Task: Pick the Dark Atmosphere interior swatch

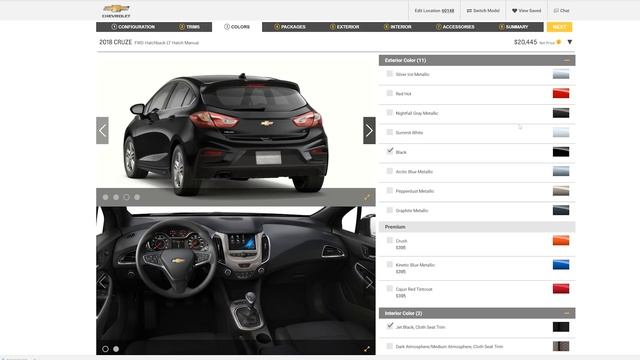Action: point(561,346)
